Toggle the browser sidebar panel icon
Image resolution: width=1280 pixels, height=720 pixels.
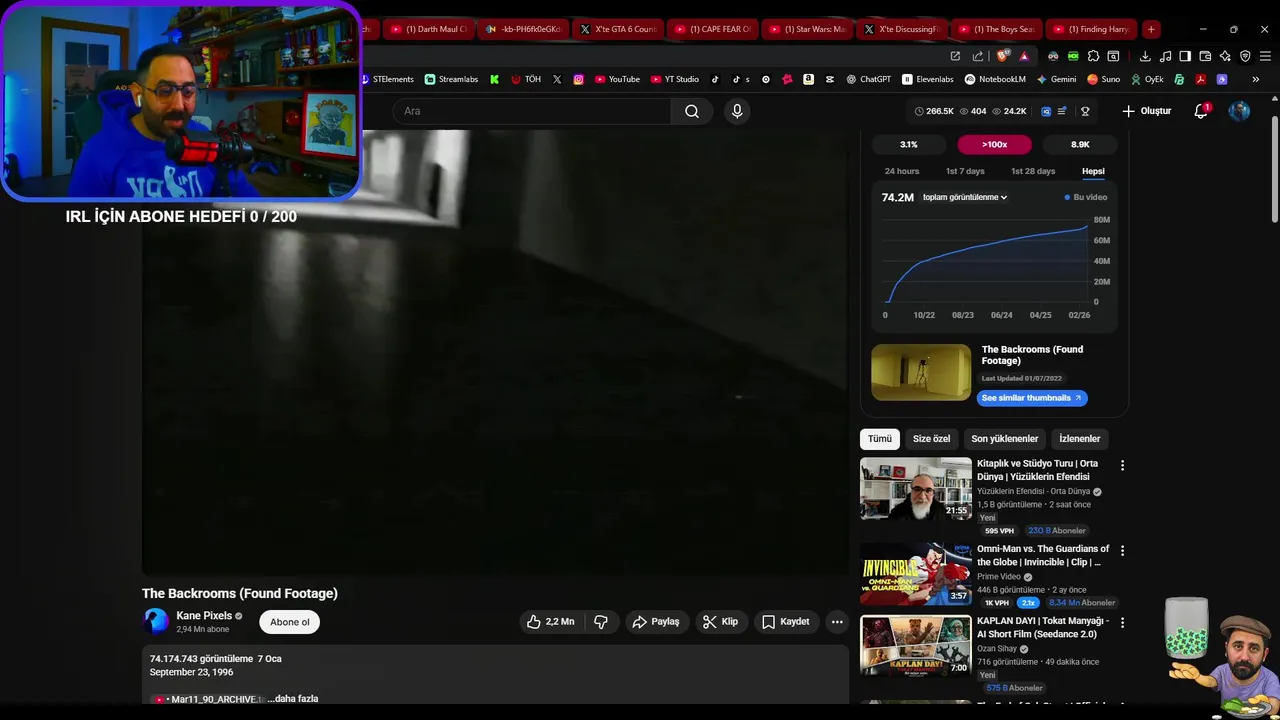pos(1185,56)
